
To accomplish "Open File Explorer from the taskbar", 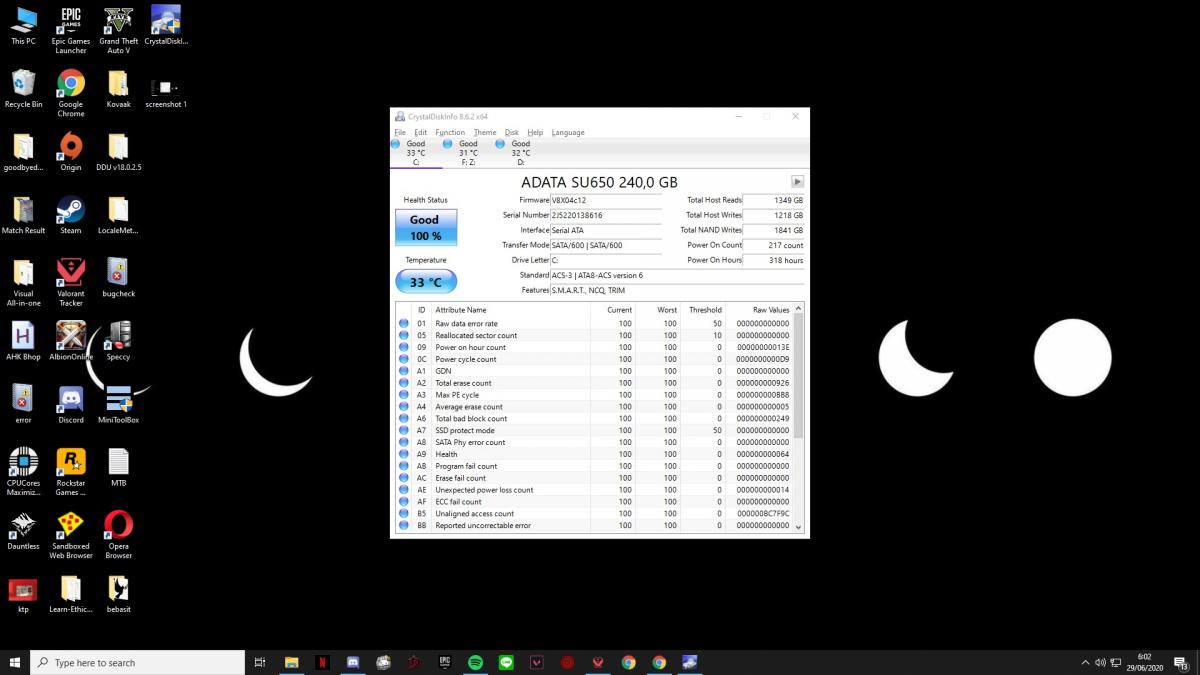I will pos(292,662).
